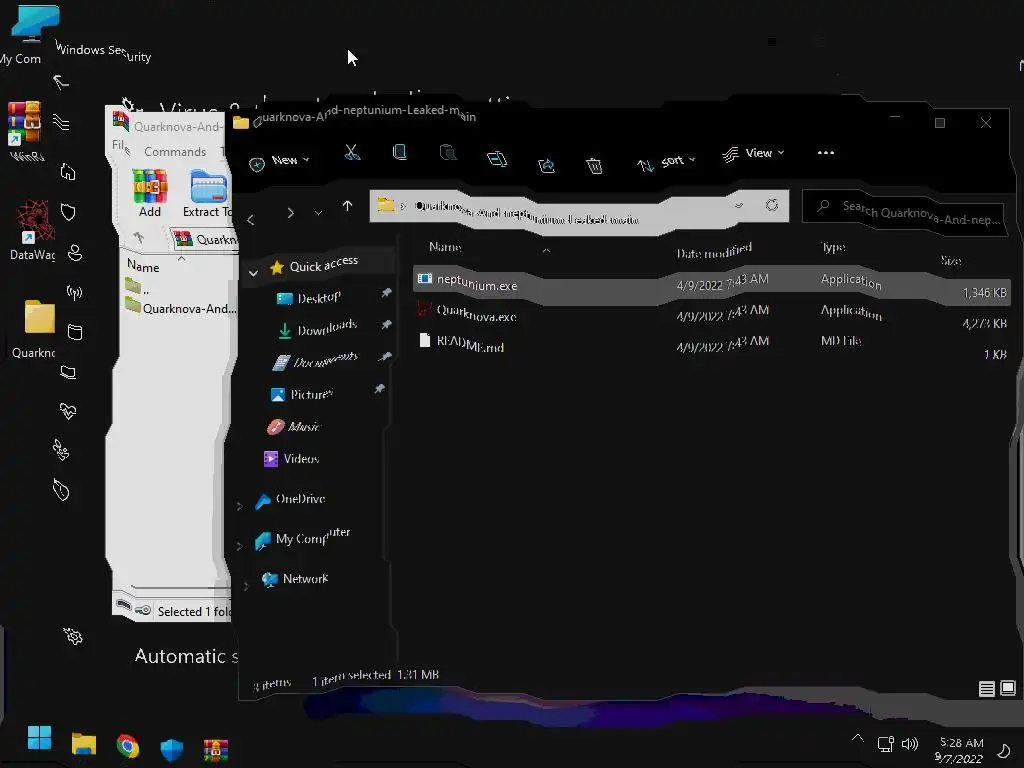Click the Cut scissors icon in Explorer toolbar
The height and width of the screenshot is (768, 1024).
[x=351, y=153]
